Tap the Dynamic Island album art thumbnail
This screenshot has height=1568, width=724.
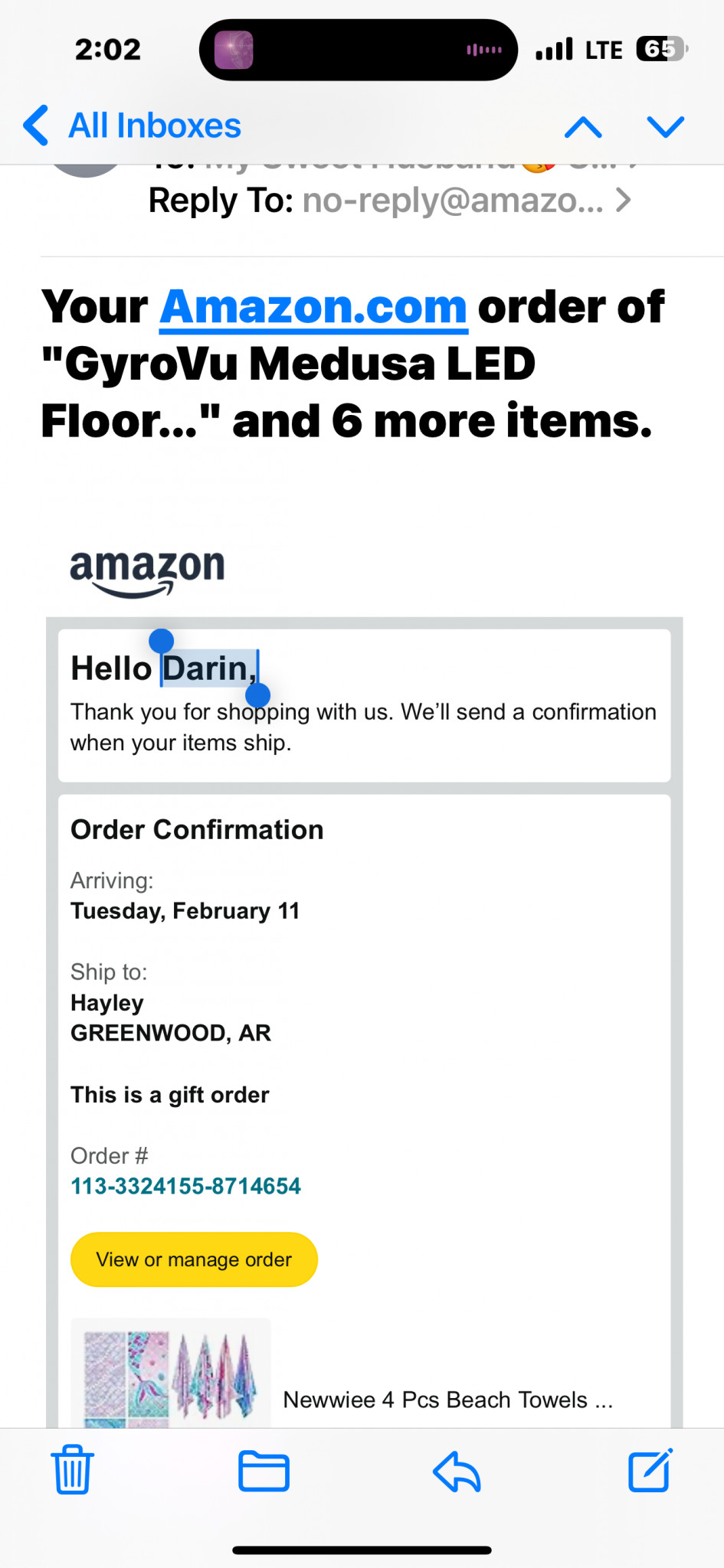(234, 50)
